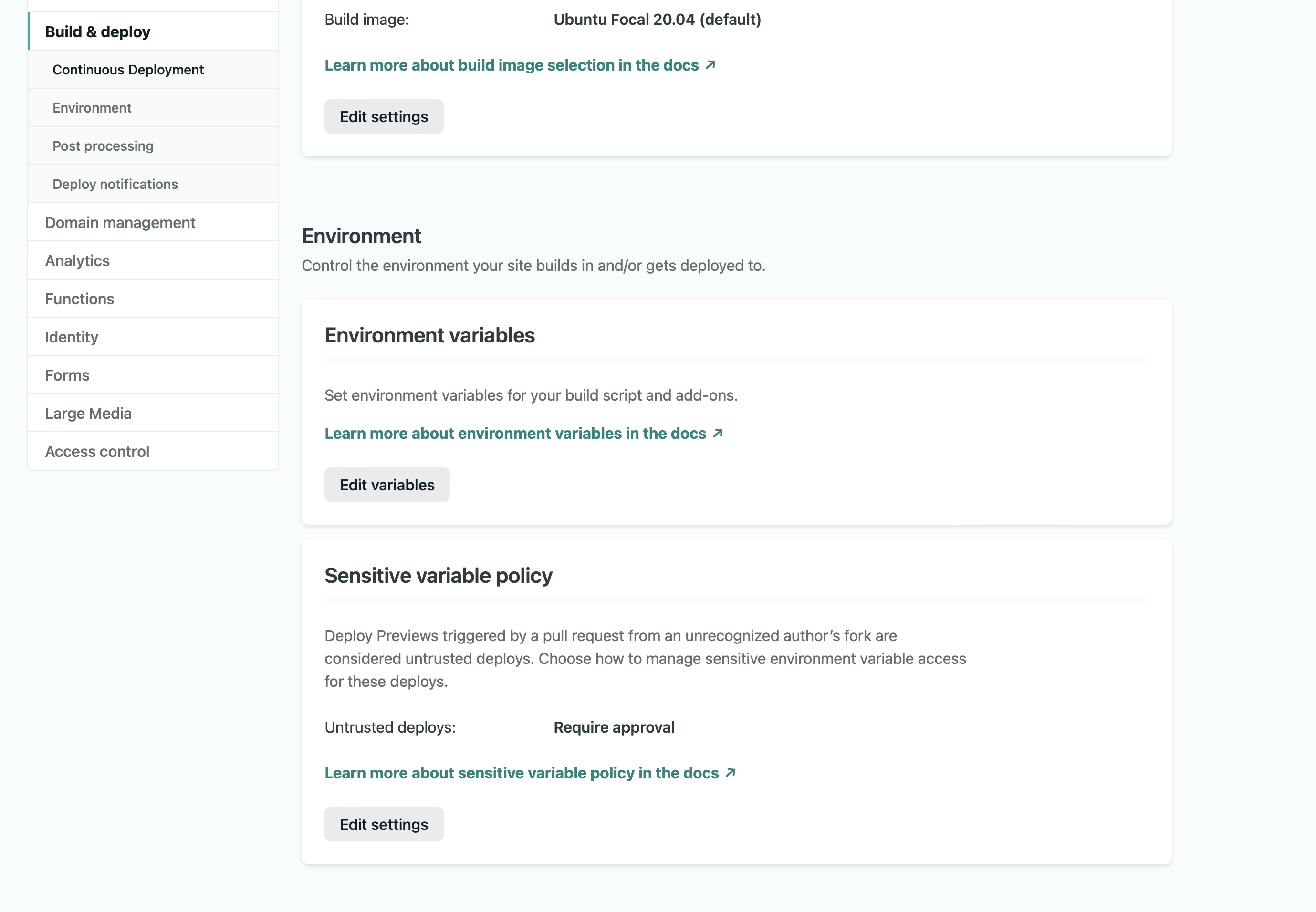Open the Continuous Deployment settings section
Screen dimensions: 1316x912
[128, 69]
